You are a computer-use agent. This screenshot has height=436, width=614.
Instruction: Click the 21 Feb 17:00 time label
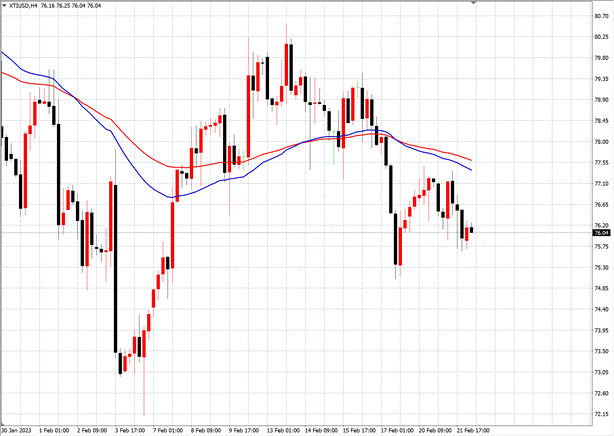click(472, 430)
